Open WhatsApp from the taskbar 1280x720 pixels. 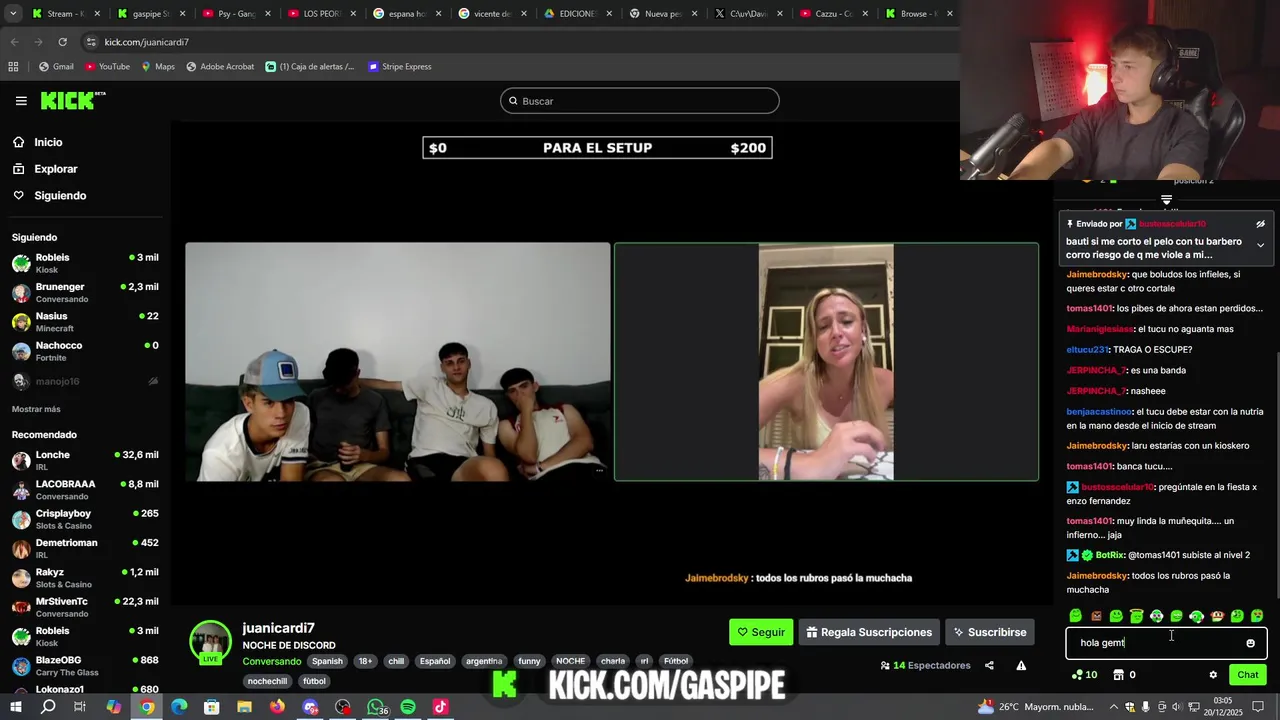[x=376, y=707]
